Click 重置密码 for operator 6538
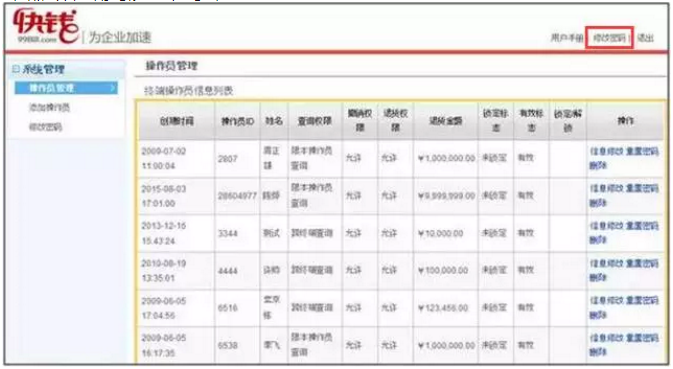 point(642,338)
